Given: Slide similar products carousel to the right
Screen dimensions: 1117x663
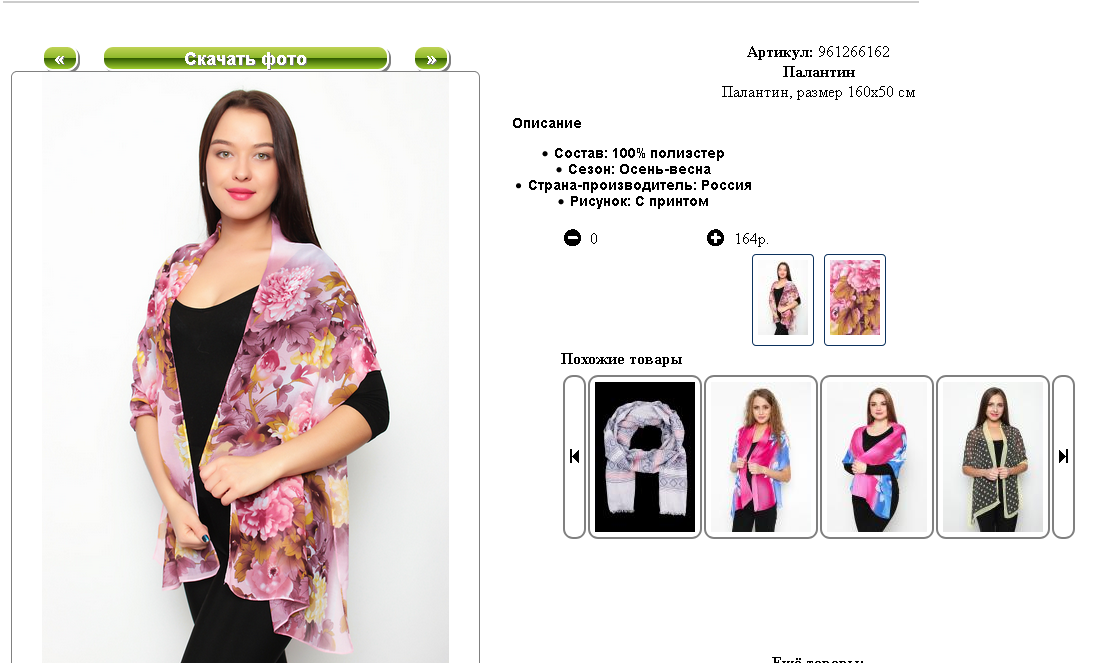Looking at the screenshot, I should point(1063,456).
